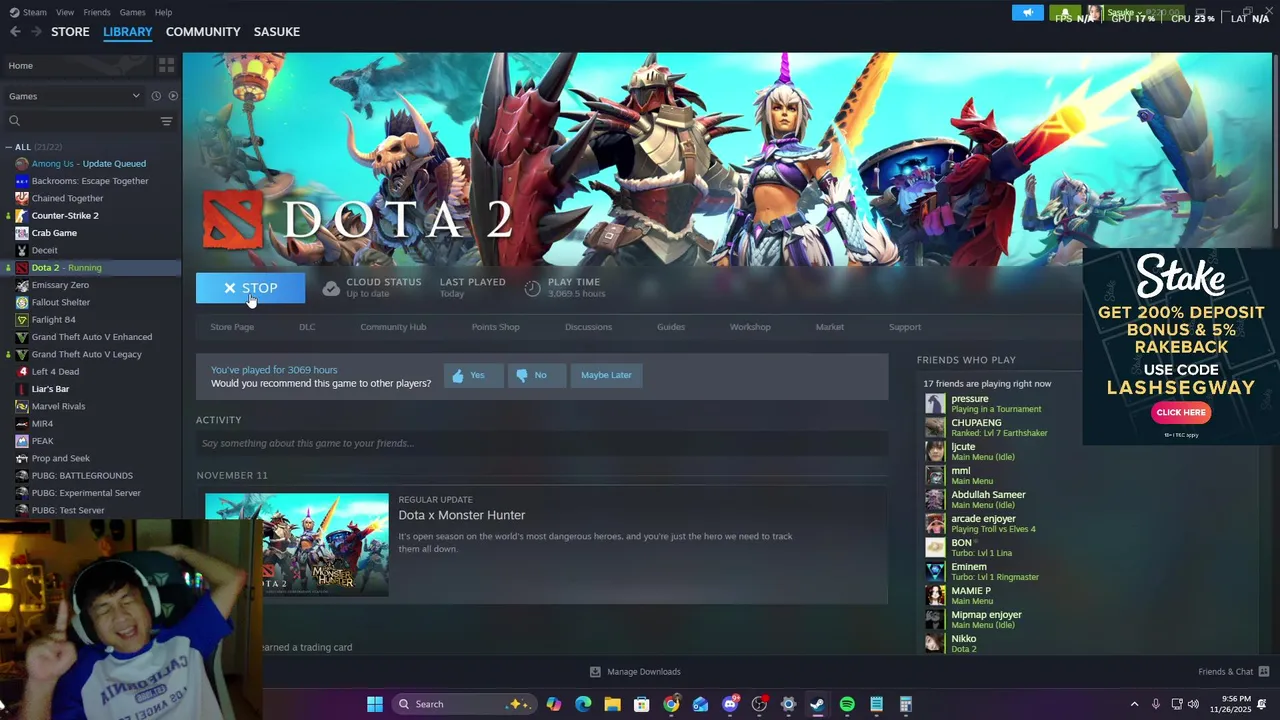Open the Market link
This screenshot has height=720, width=1280.
[829, 327]
